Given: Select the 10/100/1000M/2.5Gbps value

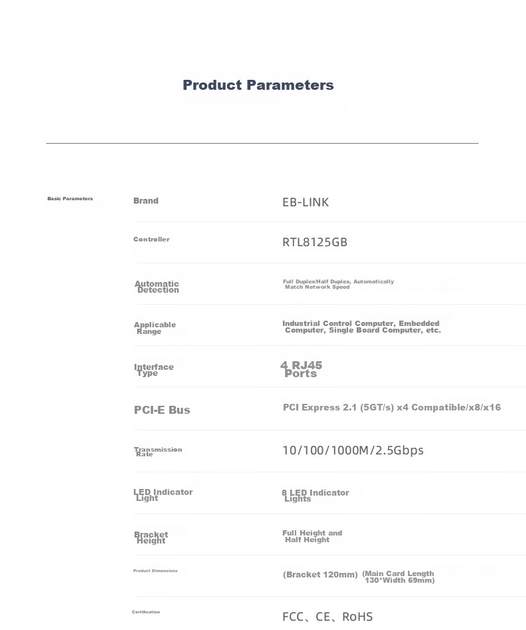Looking at the screenshot, I should 353,450.
